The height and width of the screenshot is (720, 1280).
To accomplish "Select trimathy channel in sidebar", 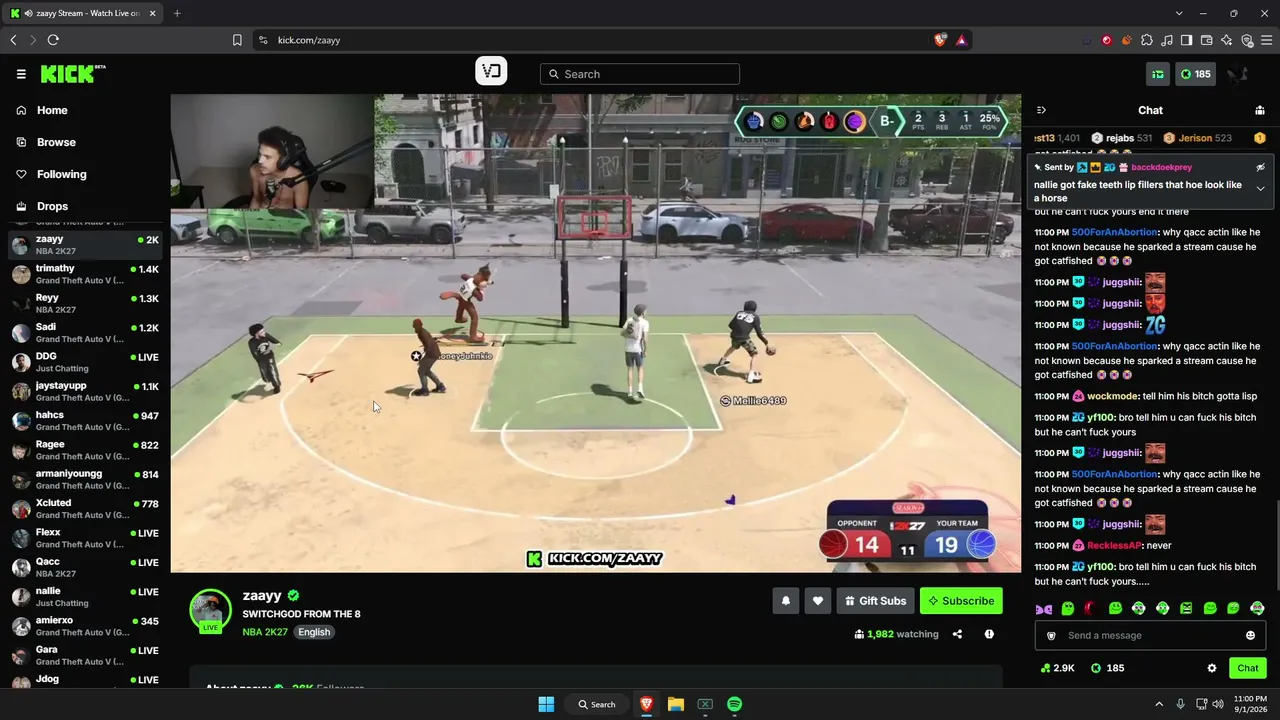I will point(85,274).
